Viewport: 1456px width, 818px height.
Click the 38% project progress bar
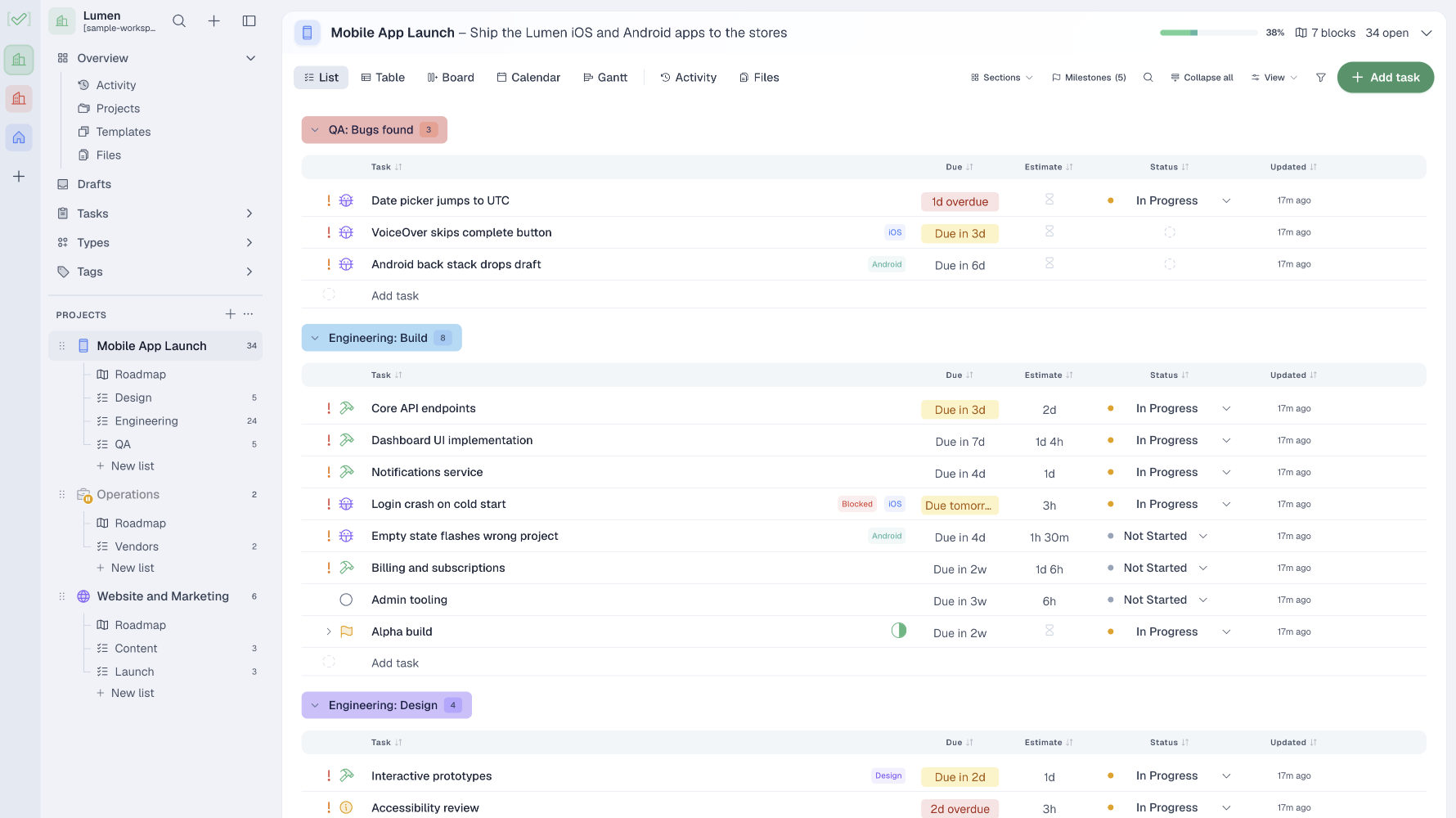pos(1208,33)
